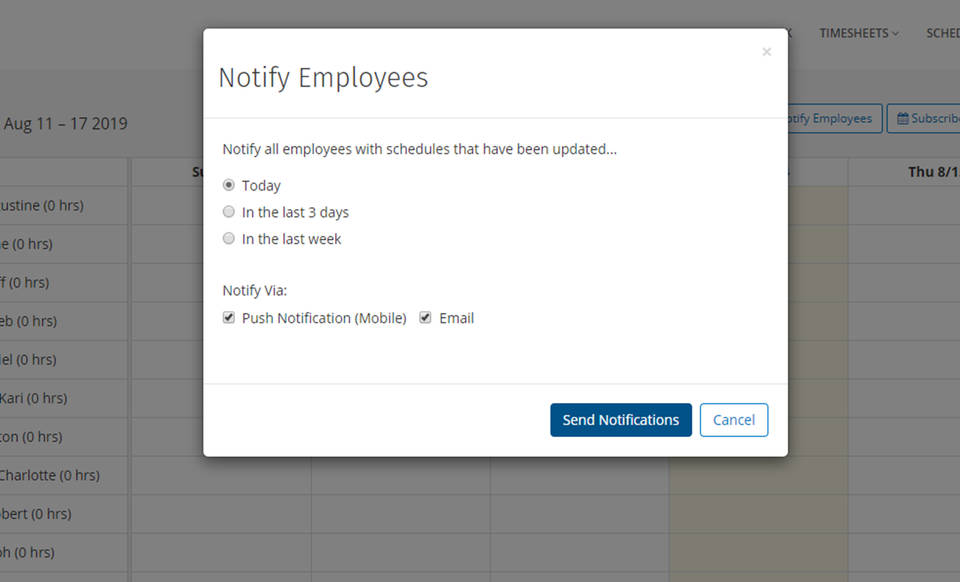Click the ustine (0 hrs) employee name
Viewport: 960px width, 582px height.
tap(42, 205)
